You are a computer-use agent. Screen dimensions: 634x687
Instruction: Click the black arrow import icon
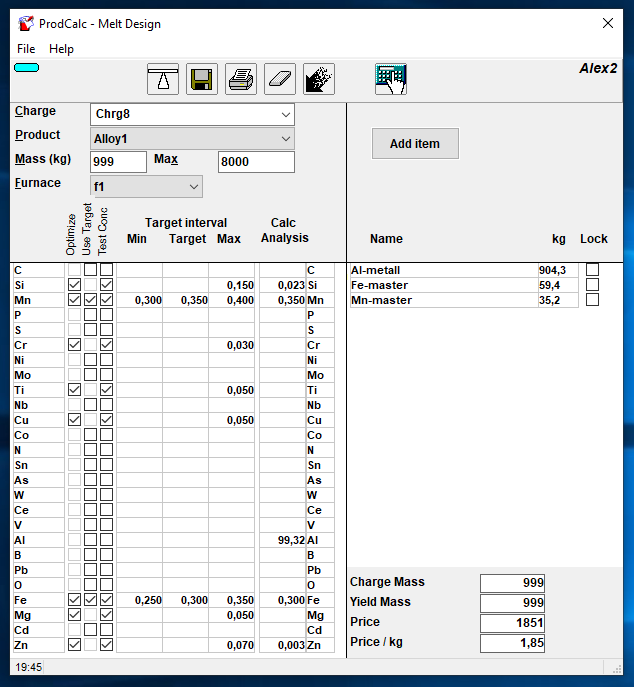pos(319,79)
